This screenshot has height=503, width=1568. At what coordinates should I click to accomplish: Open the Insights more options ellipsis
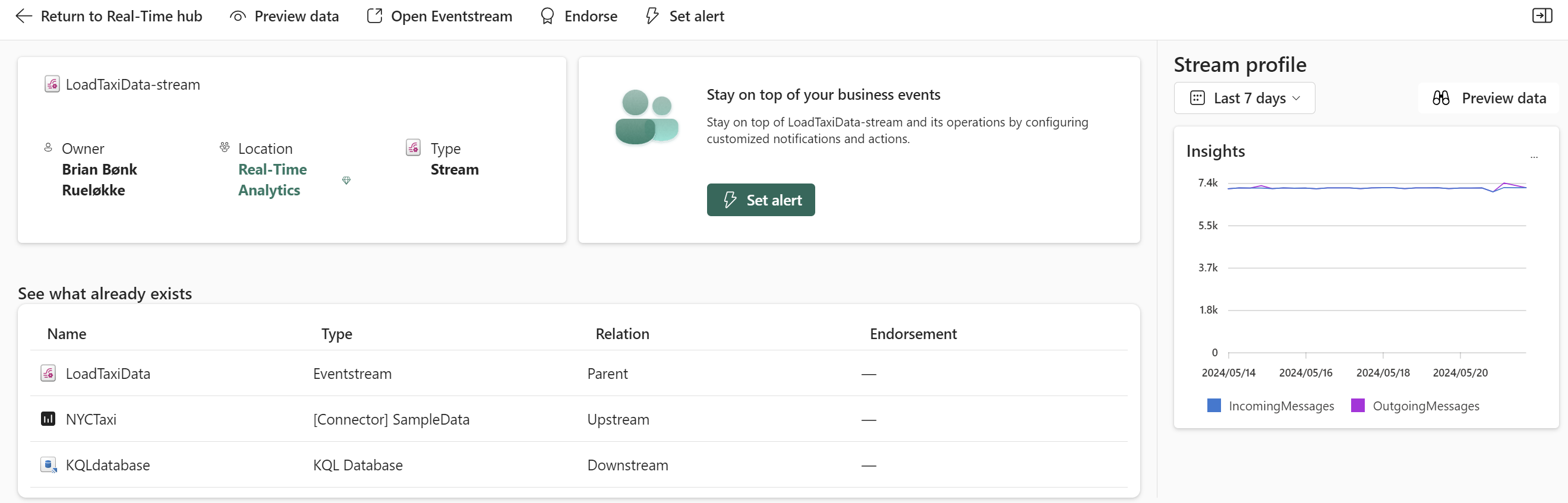tap(1534, 157)
